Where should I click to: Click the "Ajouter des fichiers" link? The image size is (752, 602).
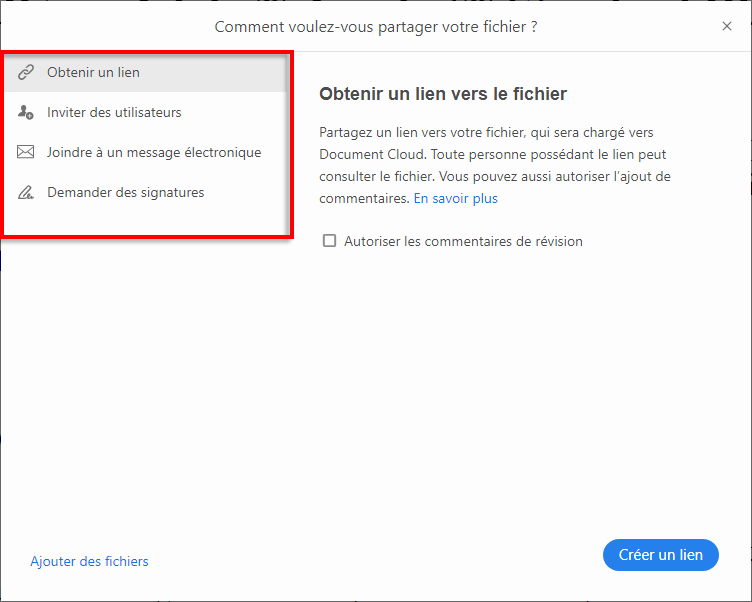point(89,561)
